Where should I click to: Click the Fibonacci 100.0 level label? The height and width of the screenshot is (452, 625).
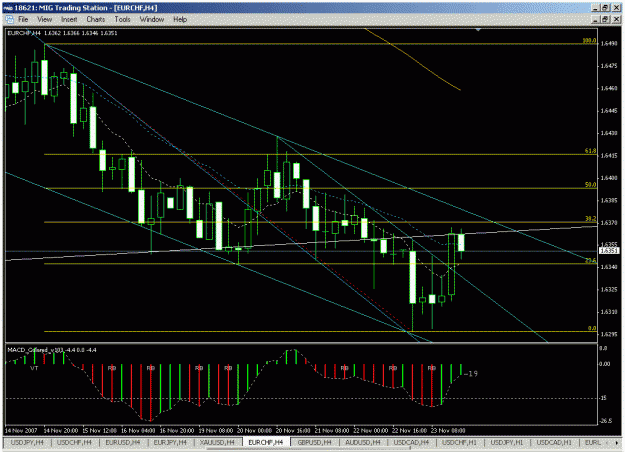click(589, 41)
